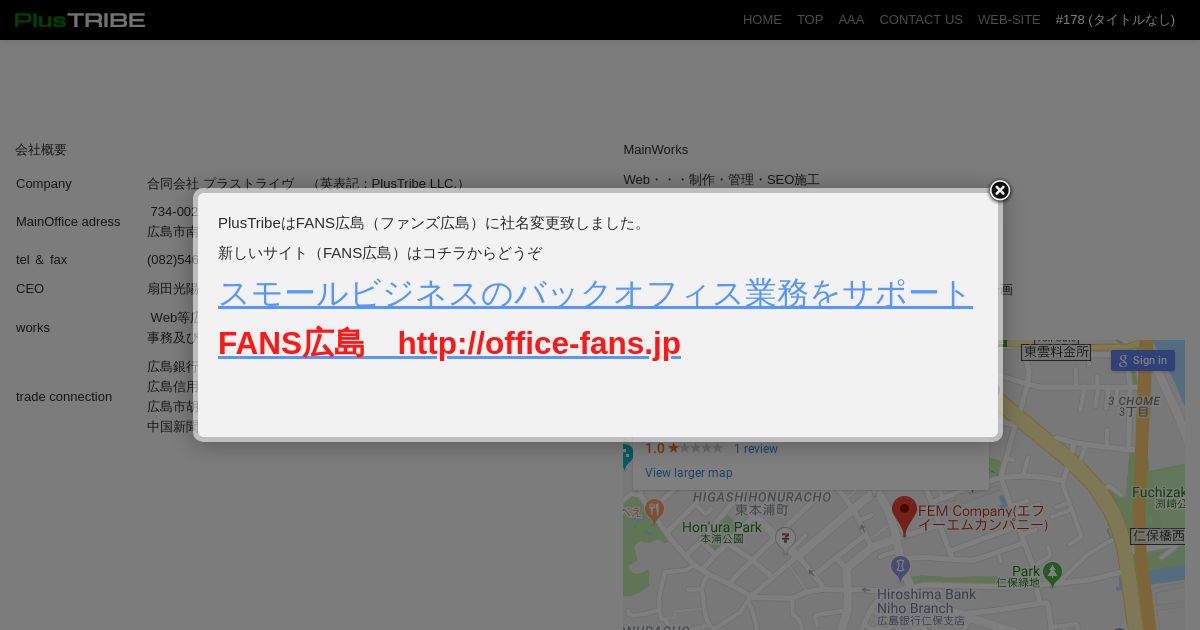Screen dimensions: 1200x630
Task: Open the AAA menu item
Action: click(x=851, y=20)
